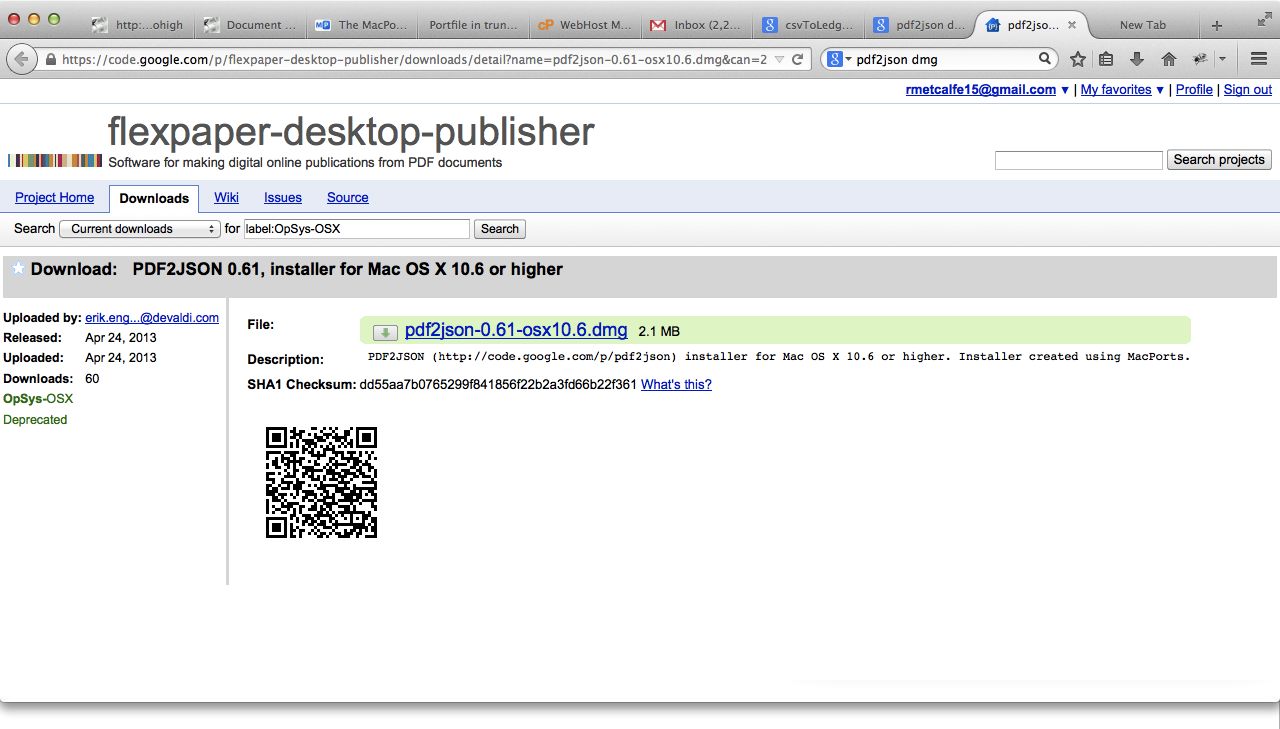The image size is (1280, 729).
Task: Click the SHA1 checksum value text
Action: 498,384
